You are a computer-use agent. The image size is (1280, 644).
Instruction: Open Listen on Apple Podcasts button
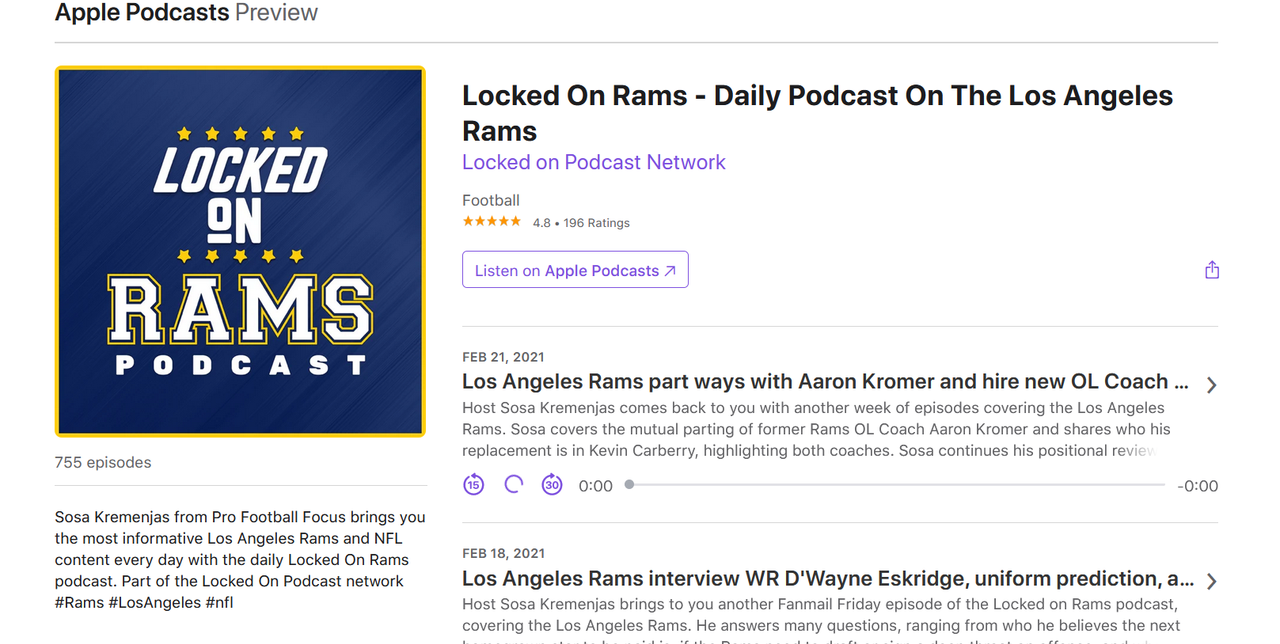575,270
